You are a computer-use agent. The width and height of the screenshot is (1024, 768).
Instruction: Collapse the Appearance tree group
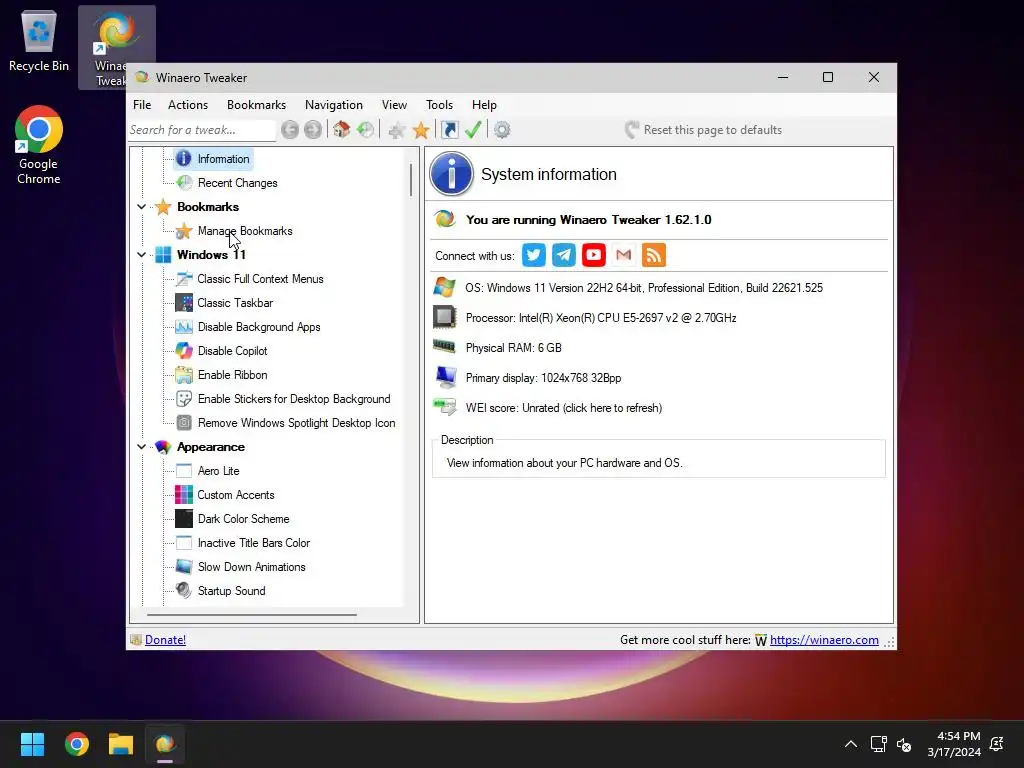pos(141,447)
